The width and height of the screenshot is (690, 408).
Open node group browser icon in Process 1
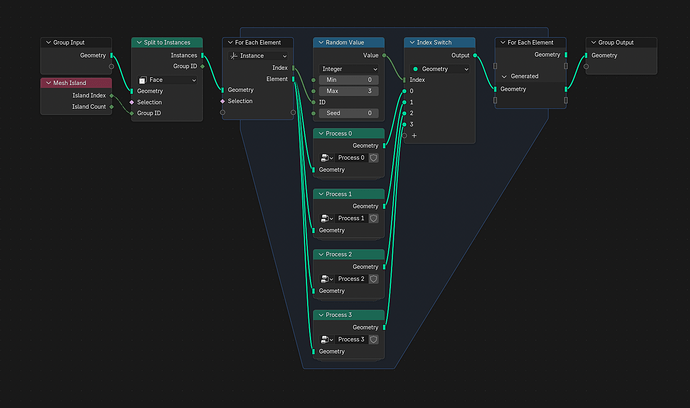(x=326, y=218)
